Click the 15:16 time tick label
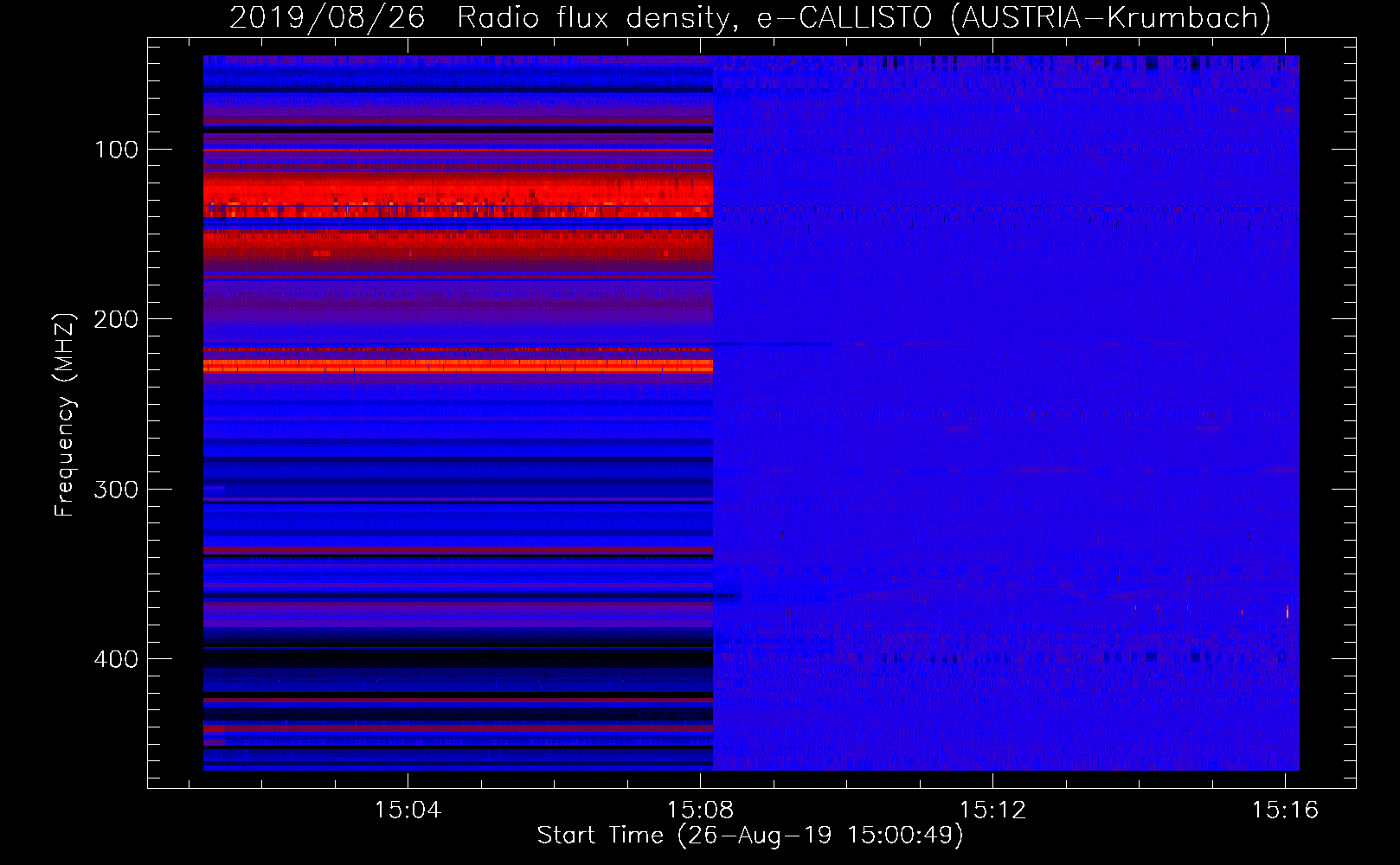This screenshot has height=865, width=1400. tap(1285, 810)
